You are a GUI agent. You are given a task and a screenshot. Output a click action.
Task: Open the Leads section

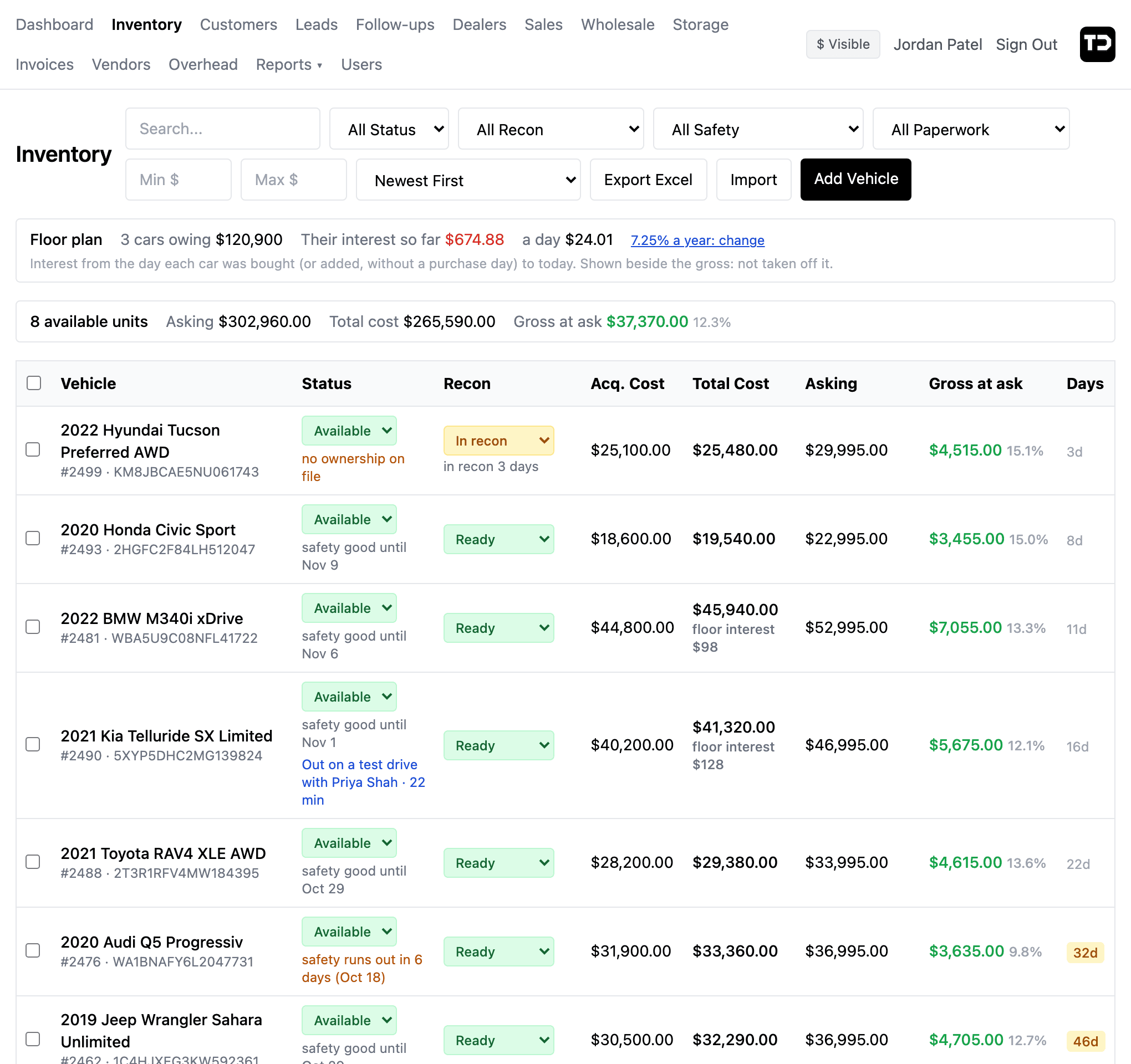pyautogui.click(x=317, y=24)
